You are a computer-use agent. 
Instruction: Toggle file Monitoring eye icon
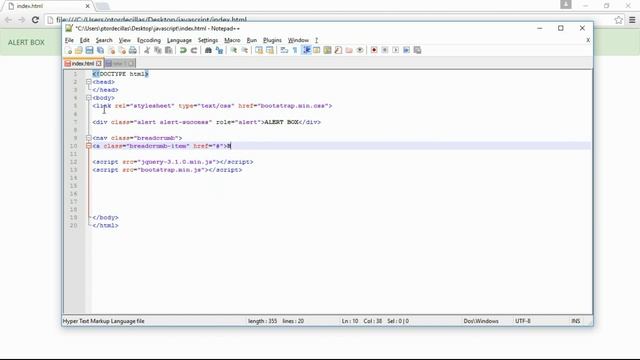click(x=360, y=50)
